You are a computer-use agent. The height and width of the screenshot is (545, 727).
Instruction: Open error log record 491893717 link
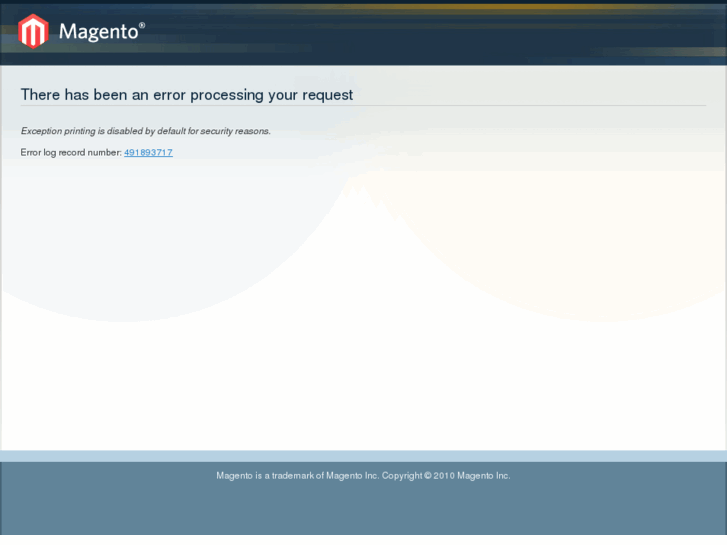pyautogui.click(x=148, y=153)
